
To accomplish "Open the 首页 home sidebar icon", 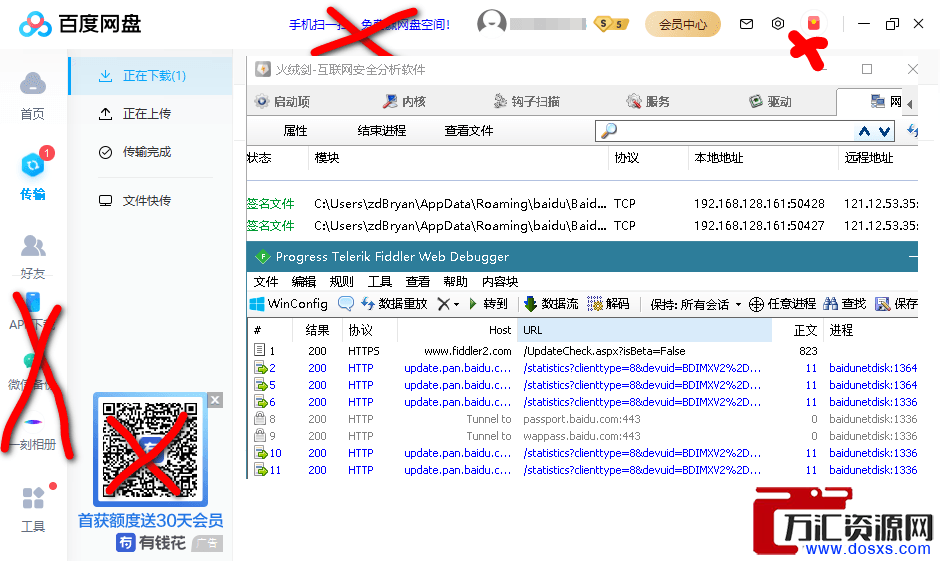I will (x=32, y=96).
